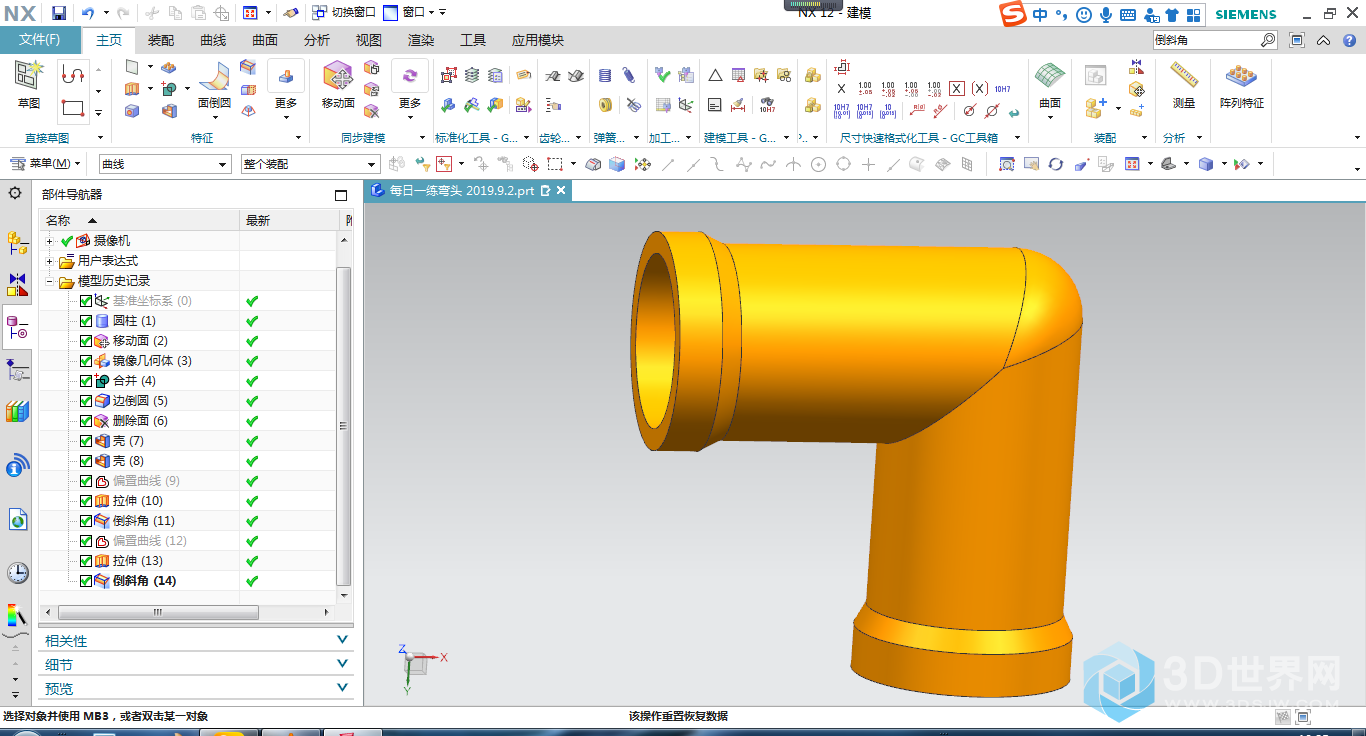This screenshot has width=1366, height=736.
Task: Uncheck the 圆柱 (1) feature checkbox
Action: [86, 321]
